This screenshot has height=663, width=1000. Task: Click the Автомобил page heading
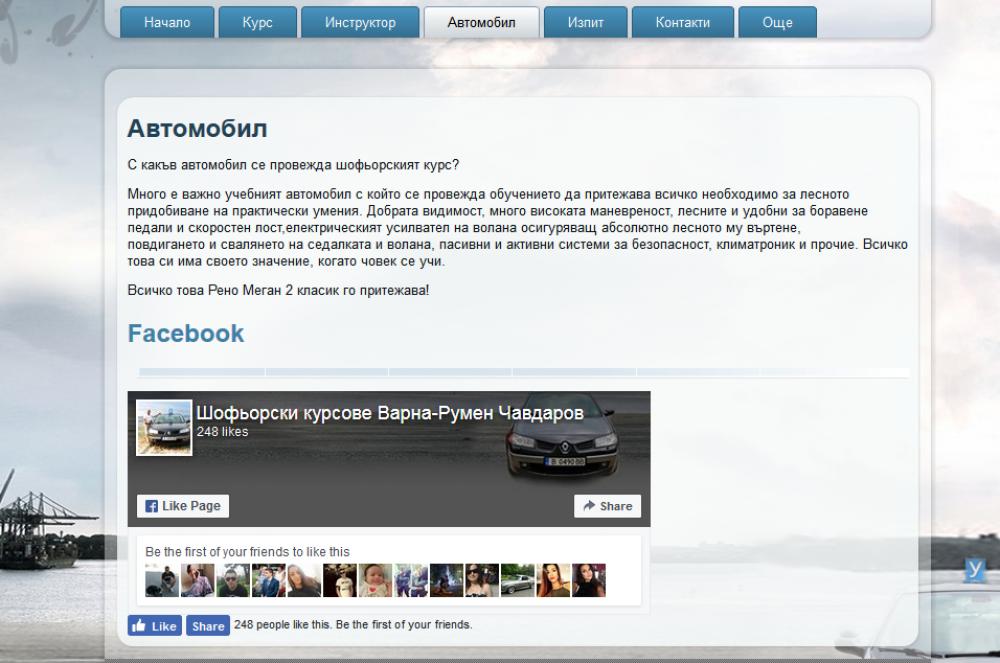coord(197,129)
